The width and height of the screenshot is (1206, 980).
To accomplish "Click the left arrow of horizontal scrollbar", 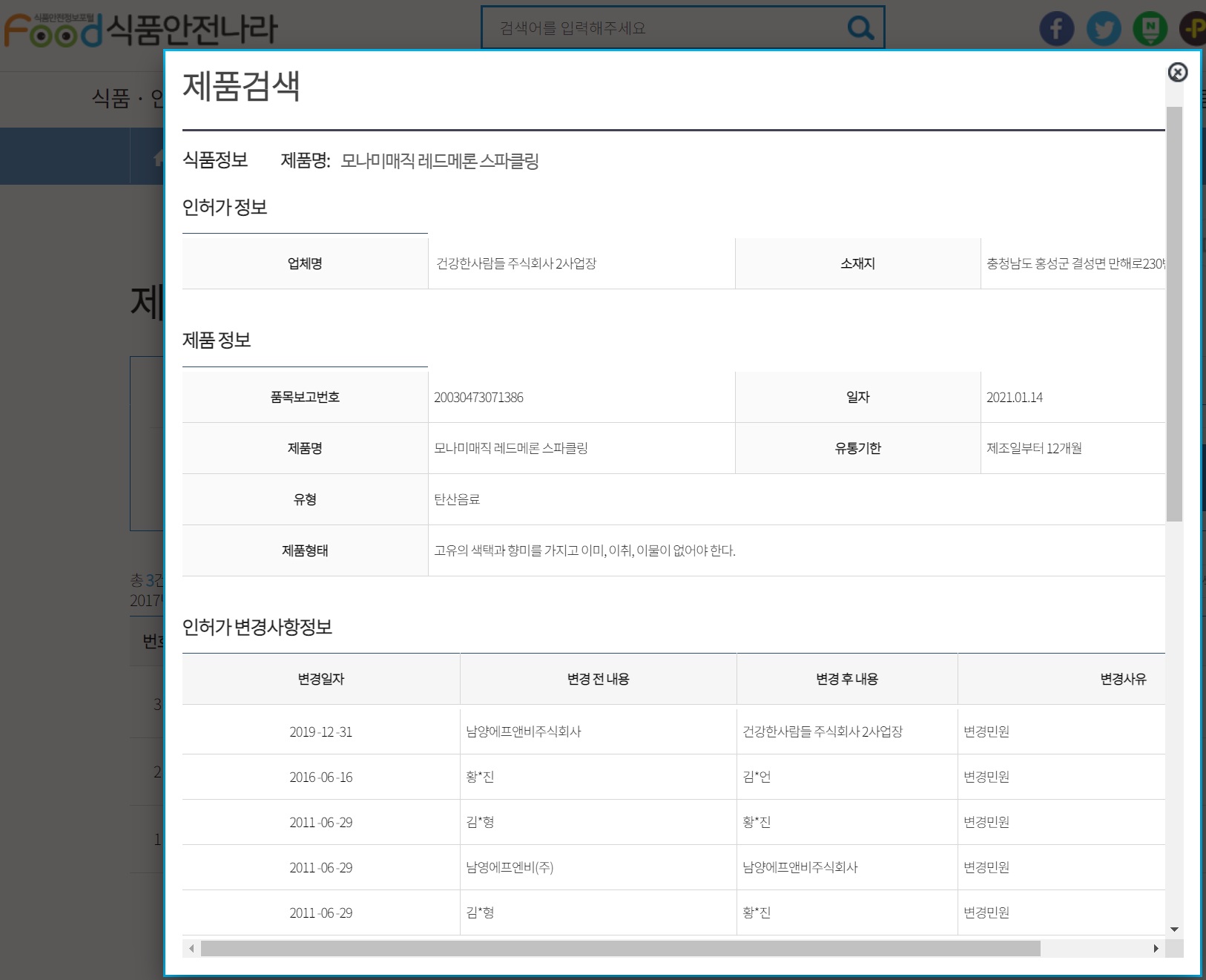I will coord(191,949).
